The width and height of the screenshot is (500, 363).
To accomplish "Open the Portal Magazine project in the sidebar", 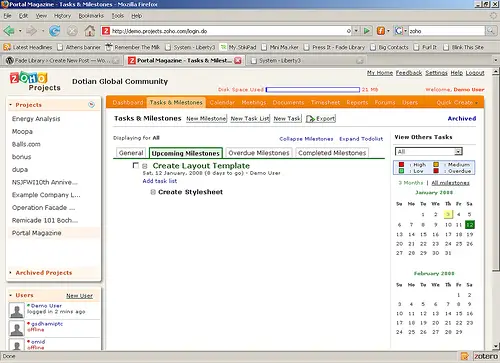I will pyautogui.click(x=36, y=233).
